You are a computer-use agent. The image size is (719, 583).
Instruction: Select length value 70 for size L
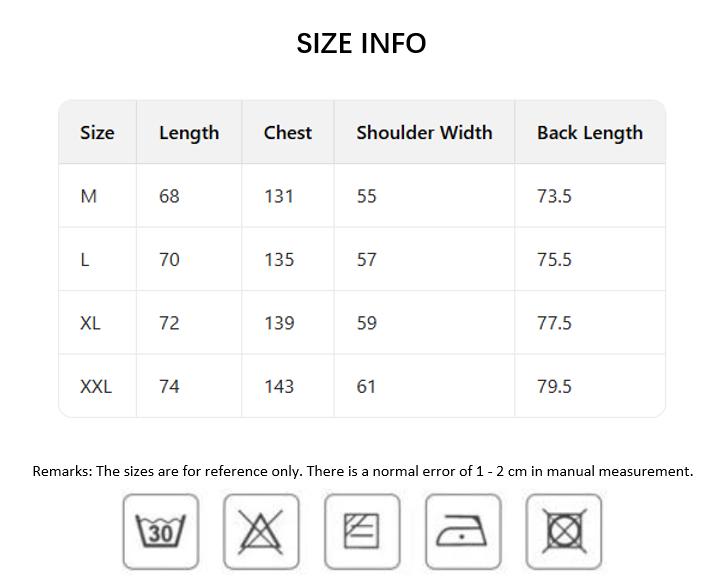click(169, 260)
